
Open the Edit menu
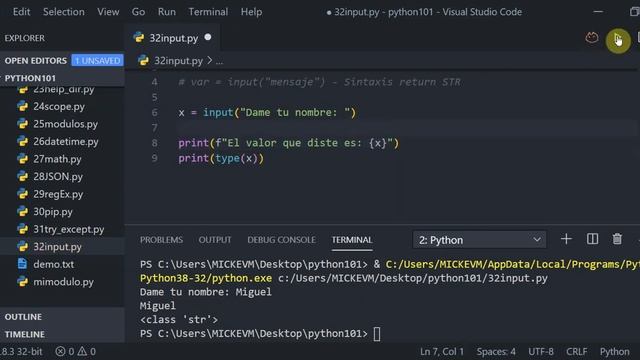[x=21, y=12]
